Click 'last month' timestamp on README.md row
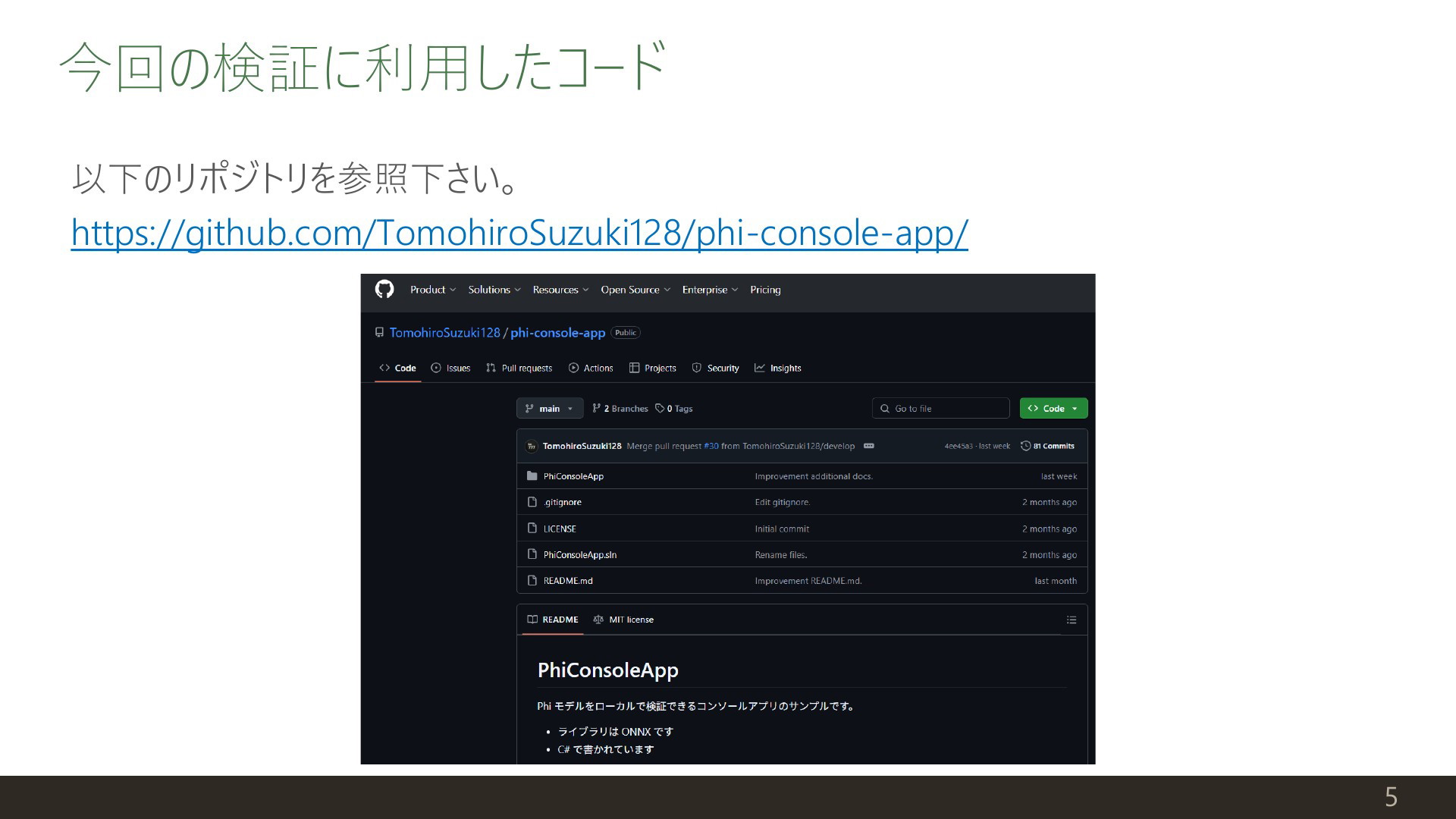The width and height of the screenshot is (1456, 819). [1056, 581]
